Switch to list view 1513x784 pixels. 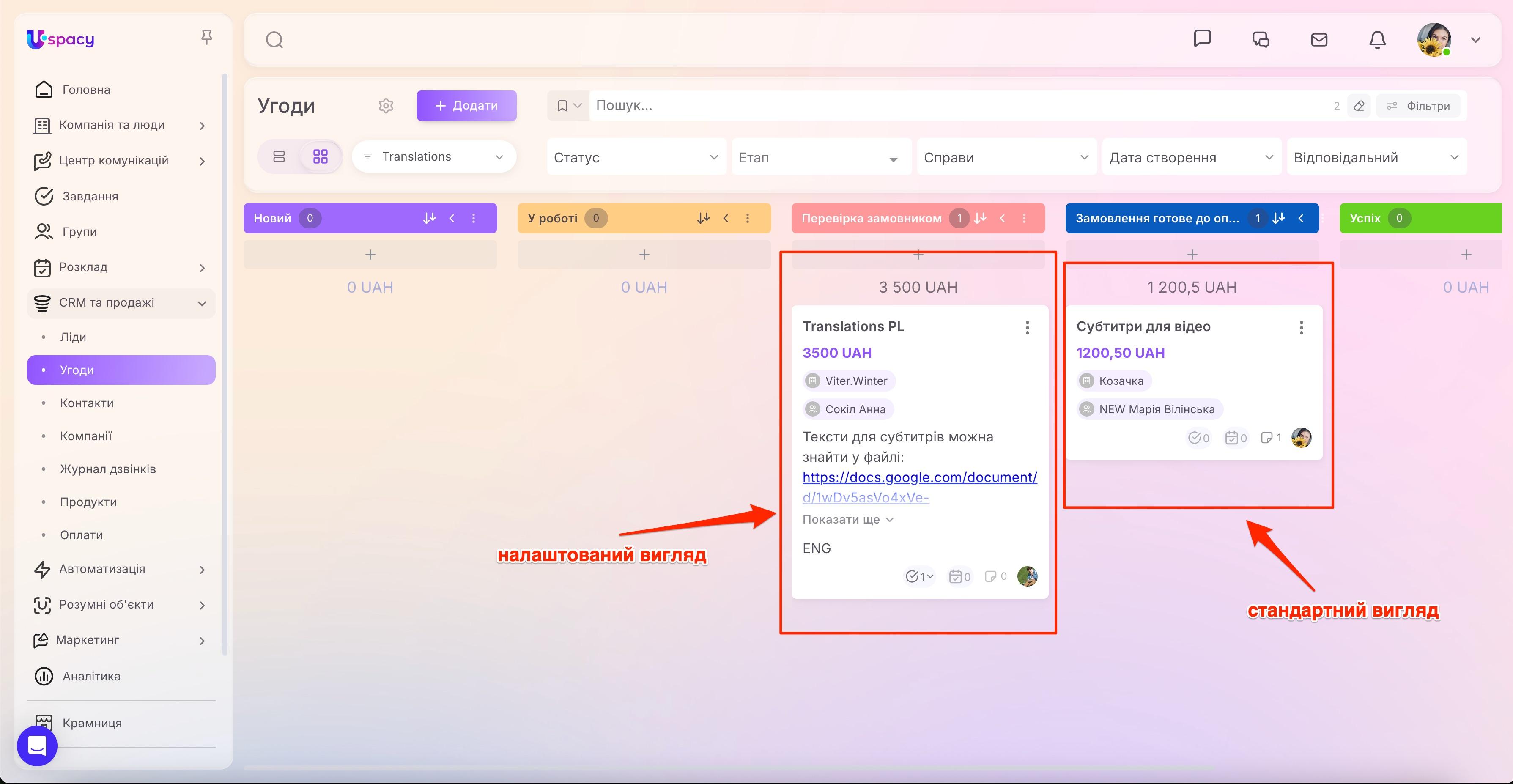279,156
